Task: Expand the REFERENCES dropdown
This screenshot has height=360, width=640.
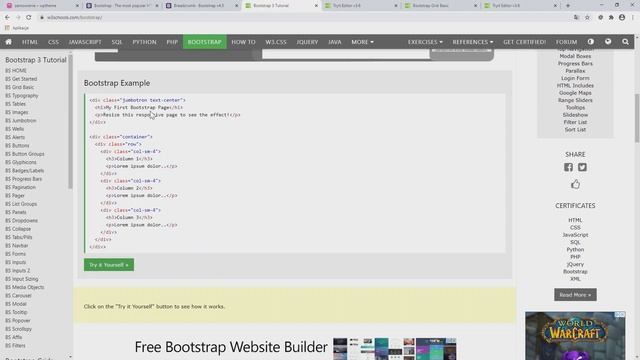Action: [473, 42]
